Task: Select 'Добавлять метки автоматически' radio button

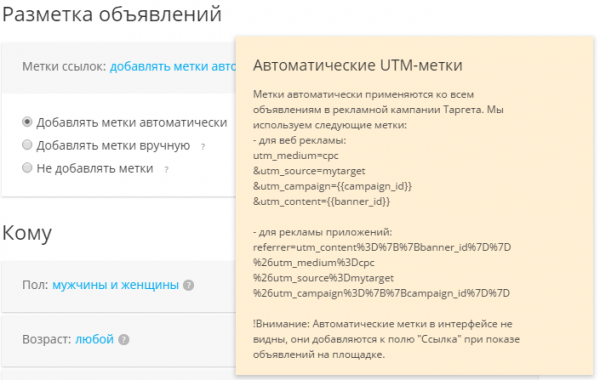Action: [27, 122]
